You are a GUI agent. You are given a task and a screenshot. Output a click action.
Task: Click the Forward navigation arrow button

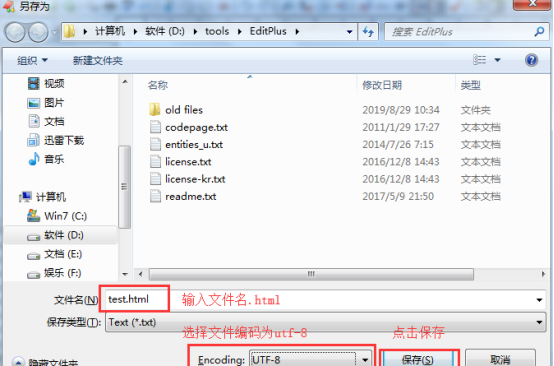tap(38, 32)
